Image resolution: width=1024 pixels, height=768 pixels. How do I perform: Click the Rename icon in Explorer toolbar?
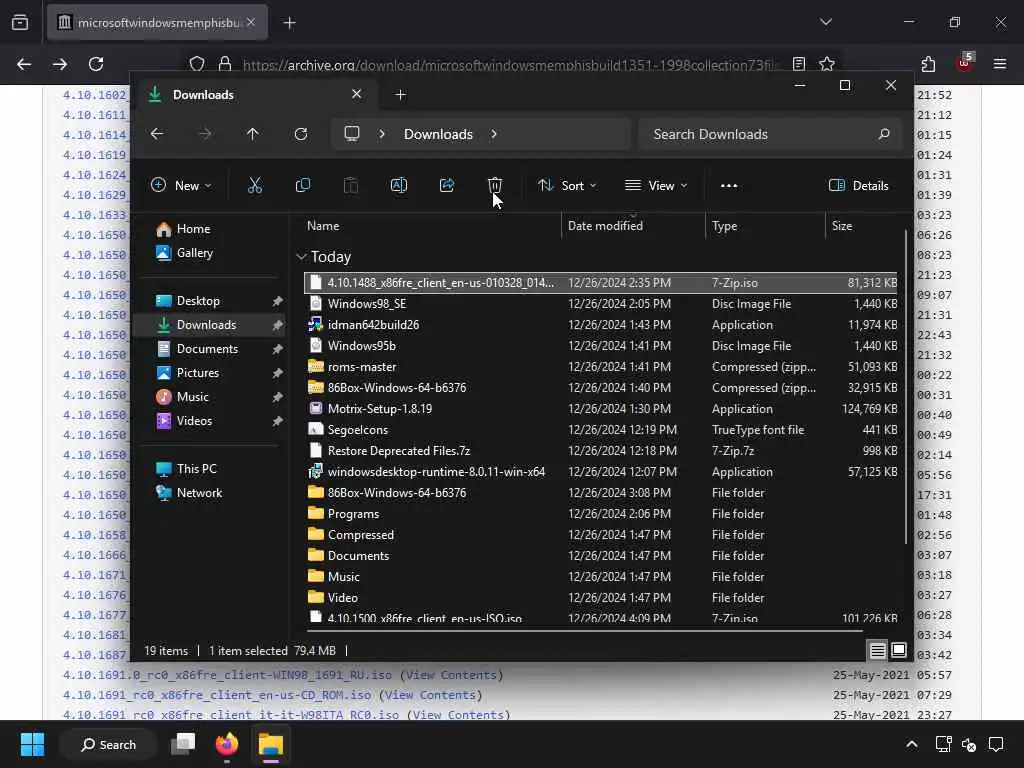[399, 185]
